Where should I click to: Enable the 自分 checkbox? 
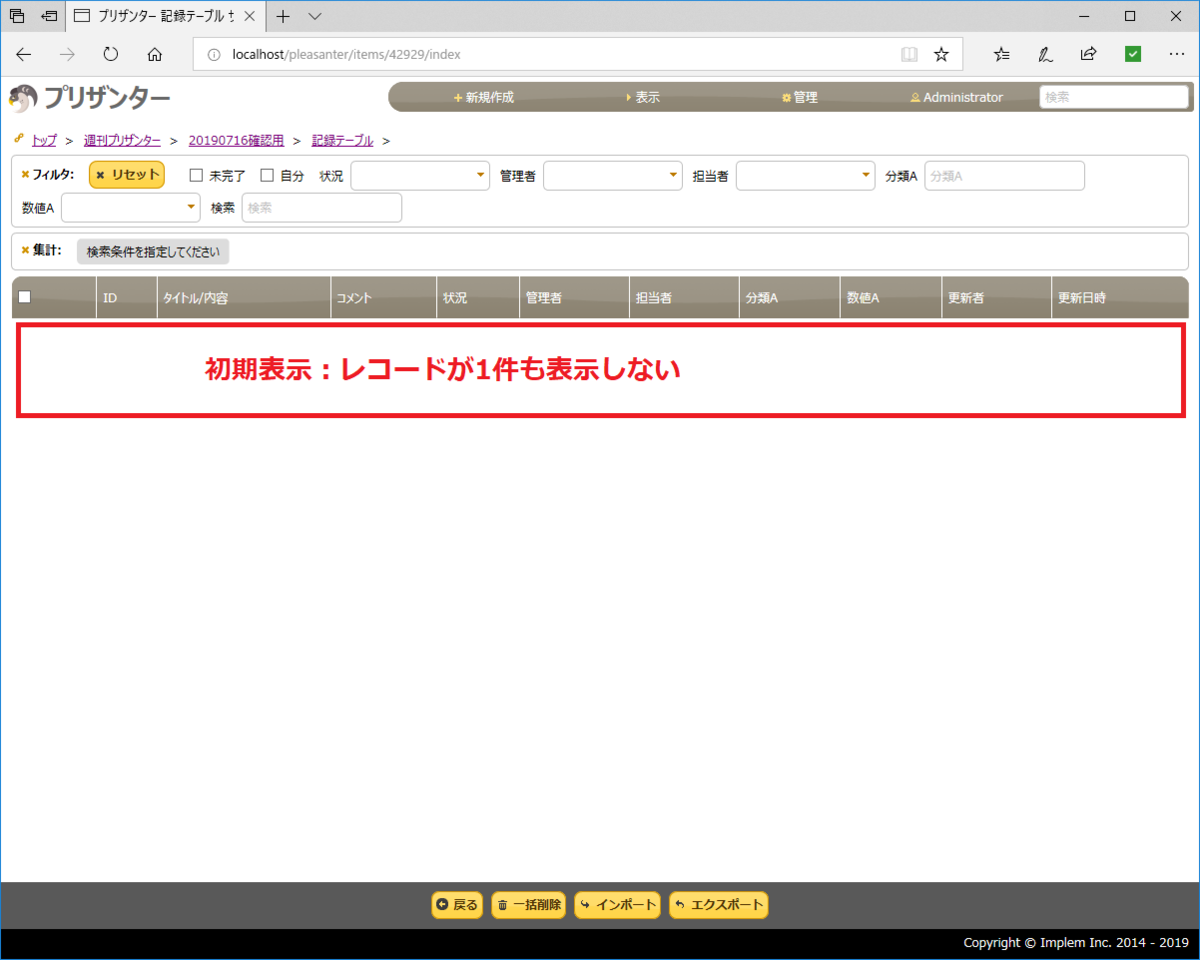[267, 176]
